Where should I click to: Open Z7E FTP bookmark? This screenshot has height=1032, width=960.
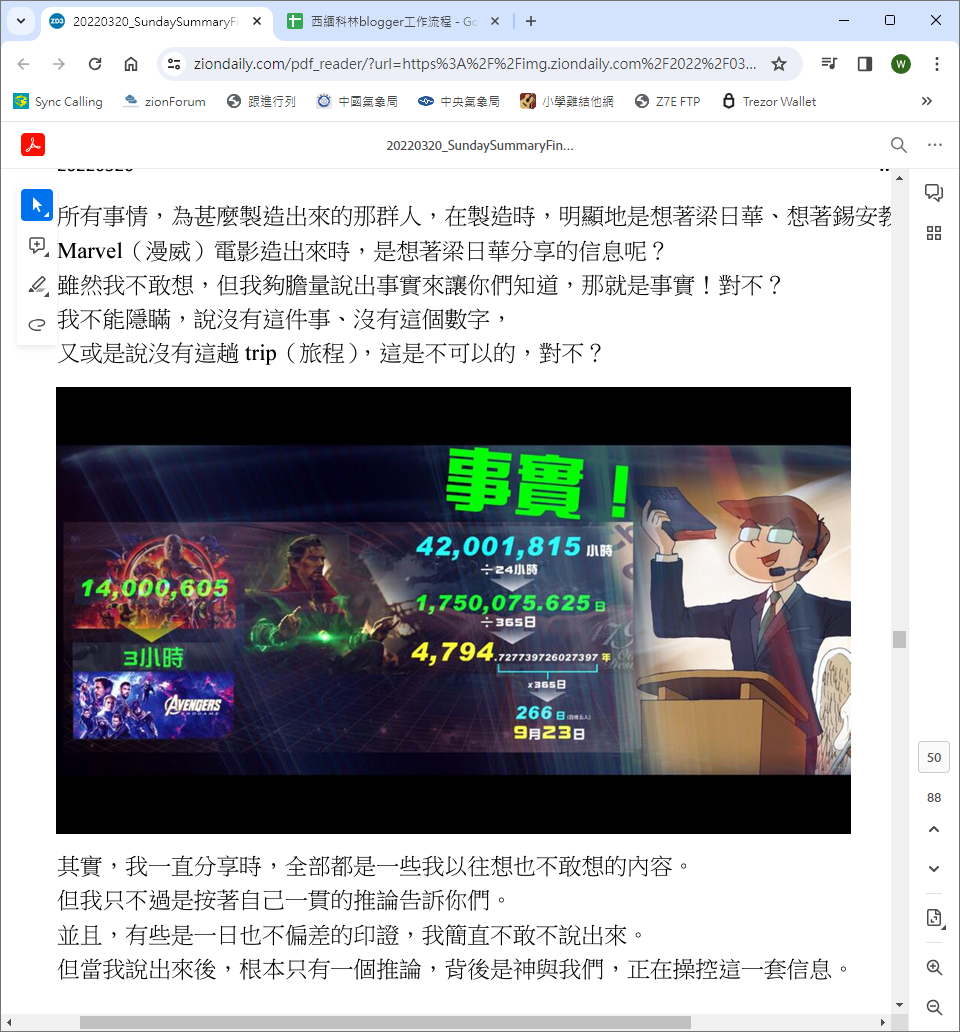pyautogui.click(x=667, y=101)
